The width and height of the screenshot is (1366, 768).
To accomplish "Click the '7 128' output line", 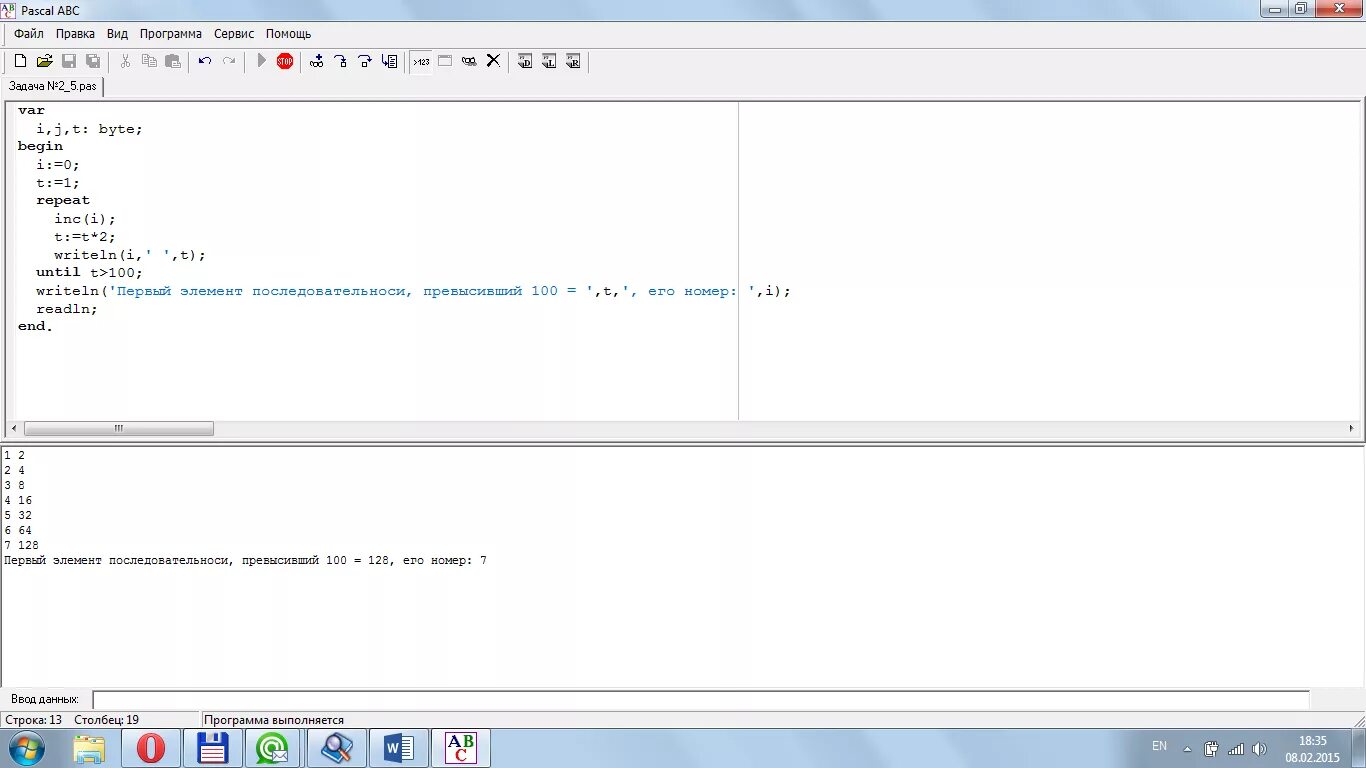I will (21, 545).
